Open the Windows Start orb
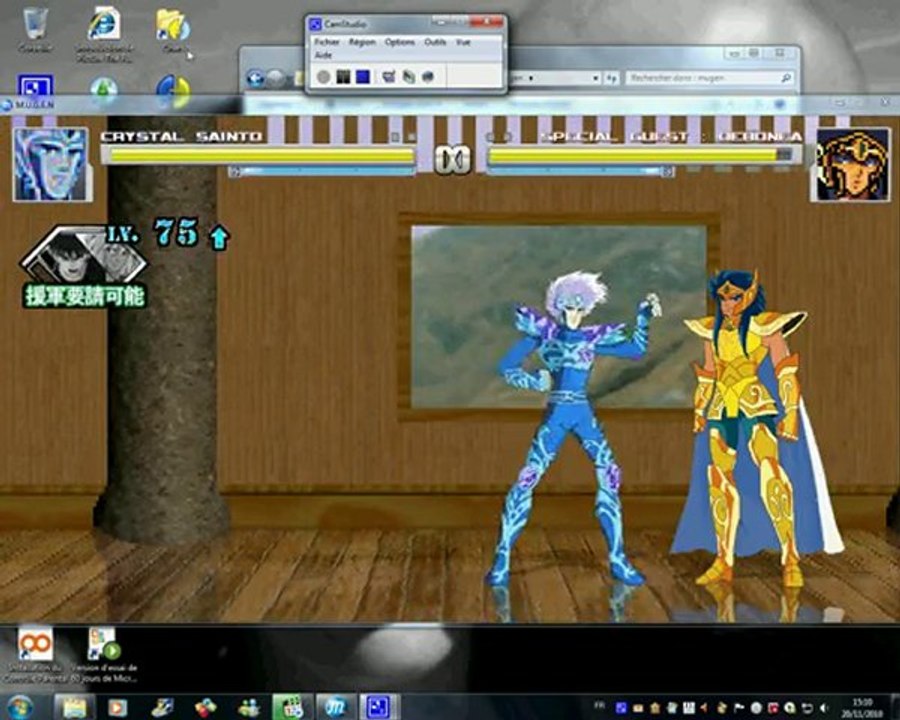The height and width of the screenshot is (720, 900). (21, 706)
